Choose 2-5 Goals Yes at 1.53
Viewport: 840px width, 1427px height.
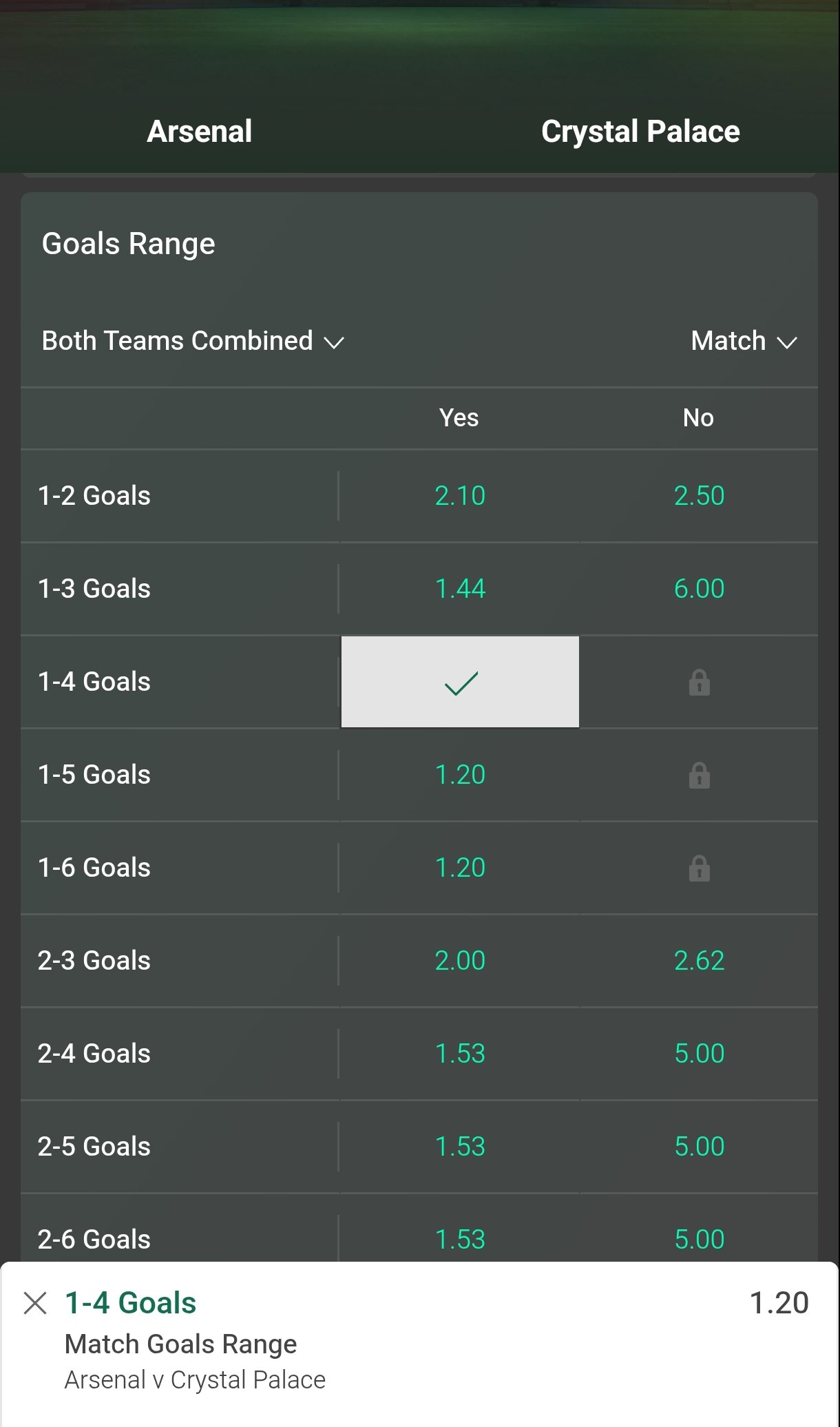click(460, 1147)
